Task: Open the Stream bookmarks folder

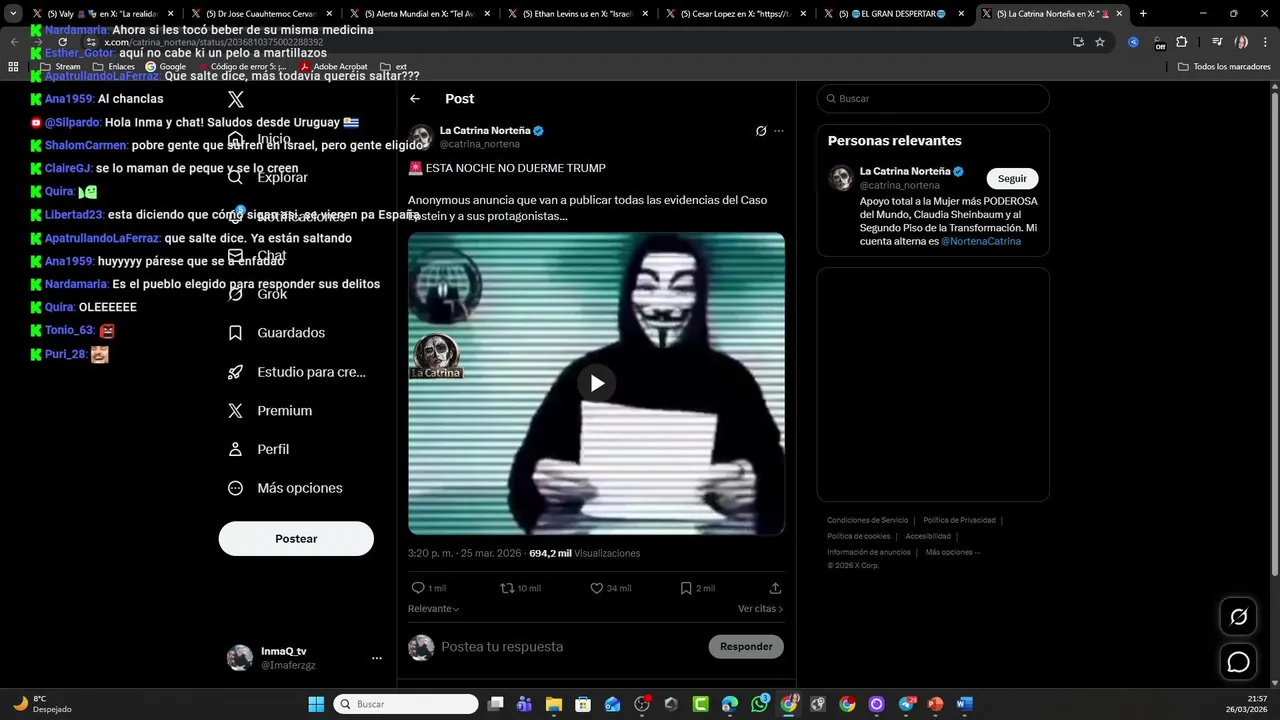Action: (60, 67)
